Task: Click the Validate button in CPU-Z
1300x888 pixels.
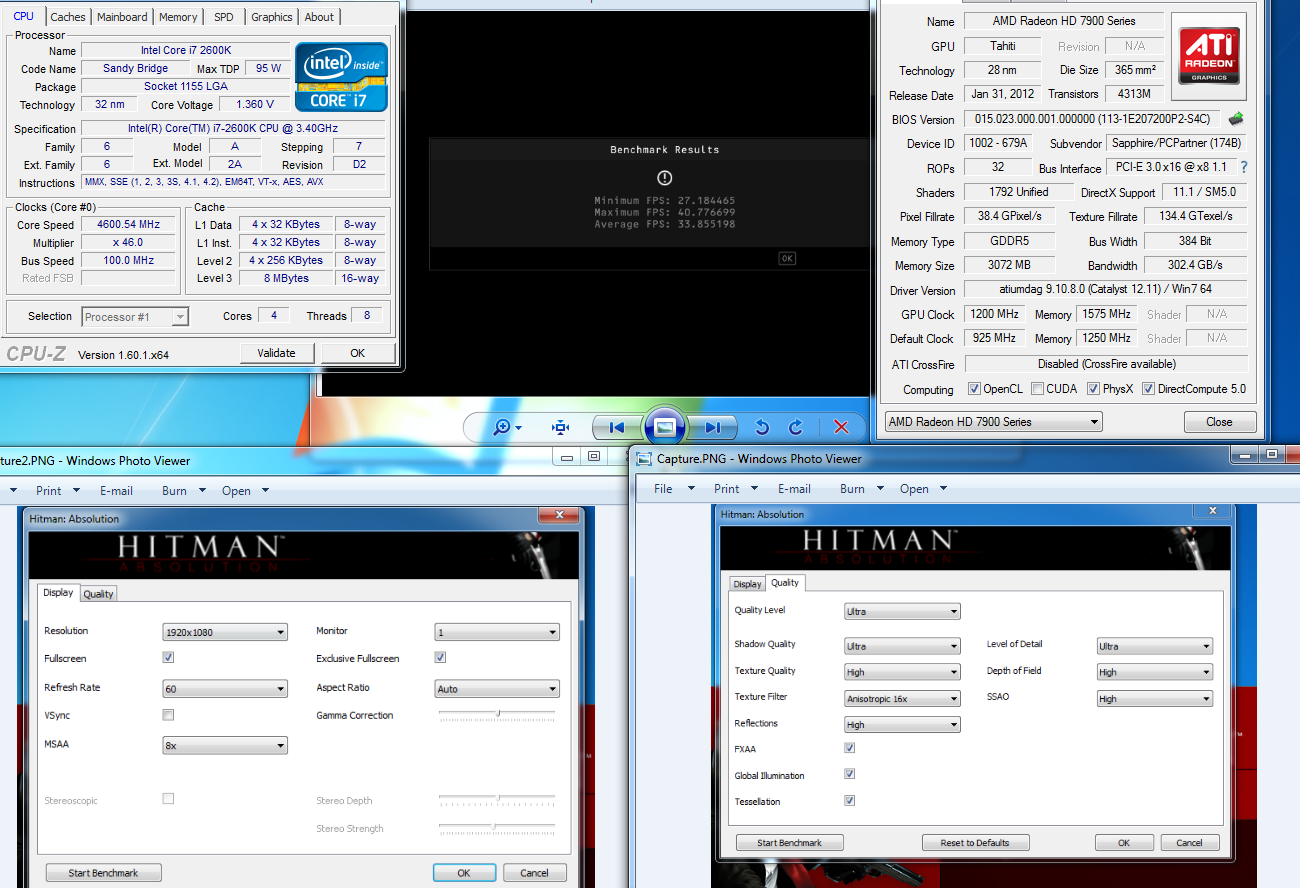Action: click(277, 353)
